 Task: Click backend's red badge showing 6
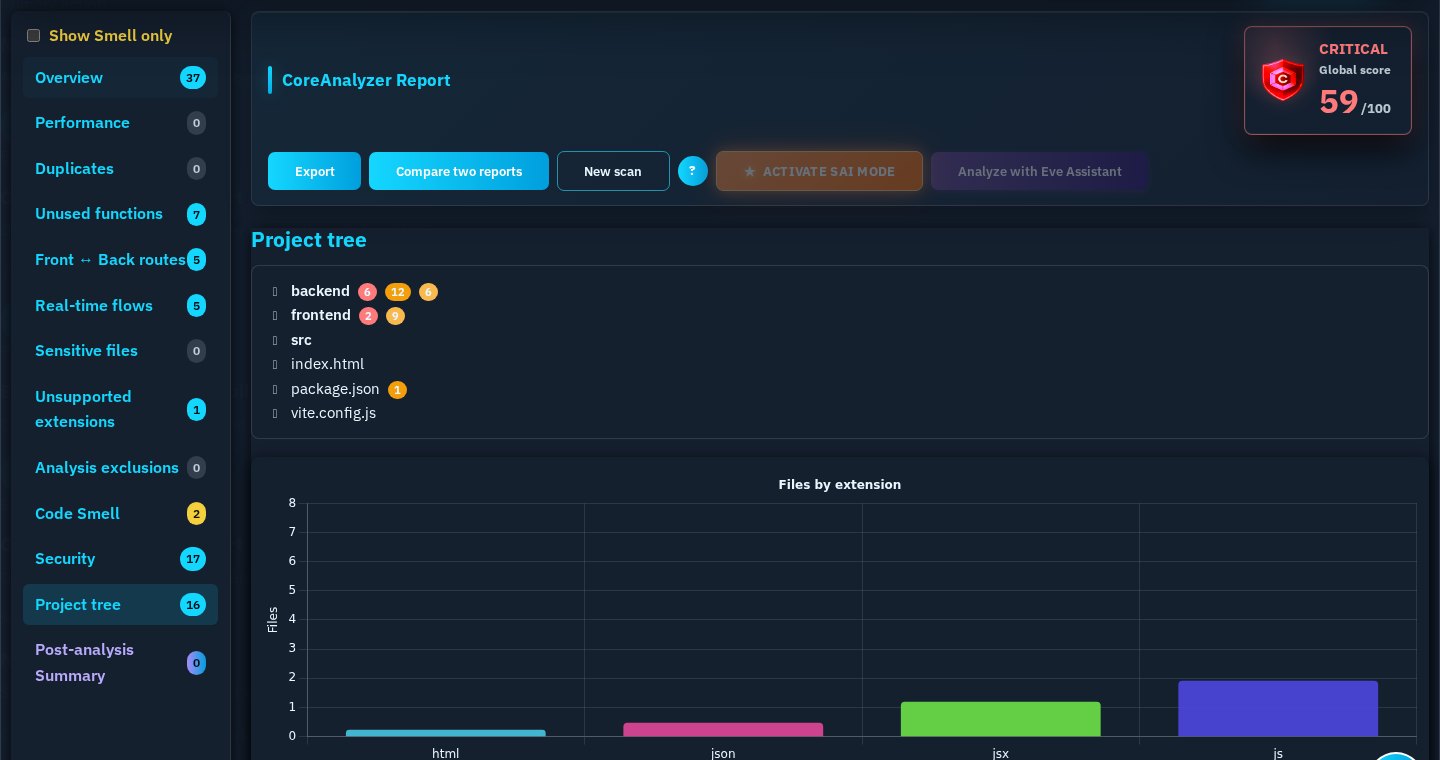click(367, 292)
